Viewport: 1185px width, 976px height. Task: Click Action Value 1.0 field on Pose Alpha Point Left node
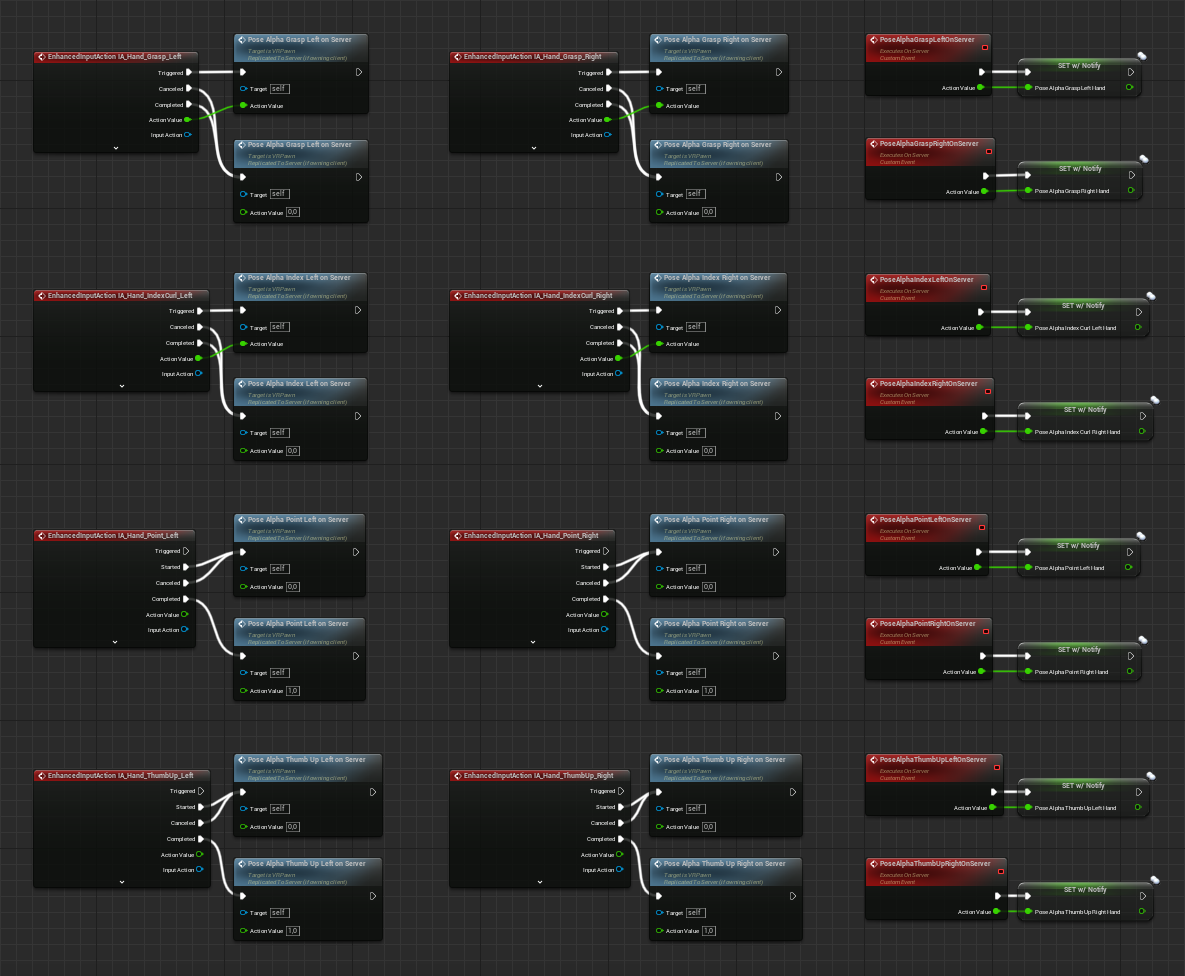[x=292, y=691]
